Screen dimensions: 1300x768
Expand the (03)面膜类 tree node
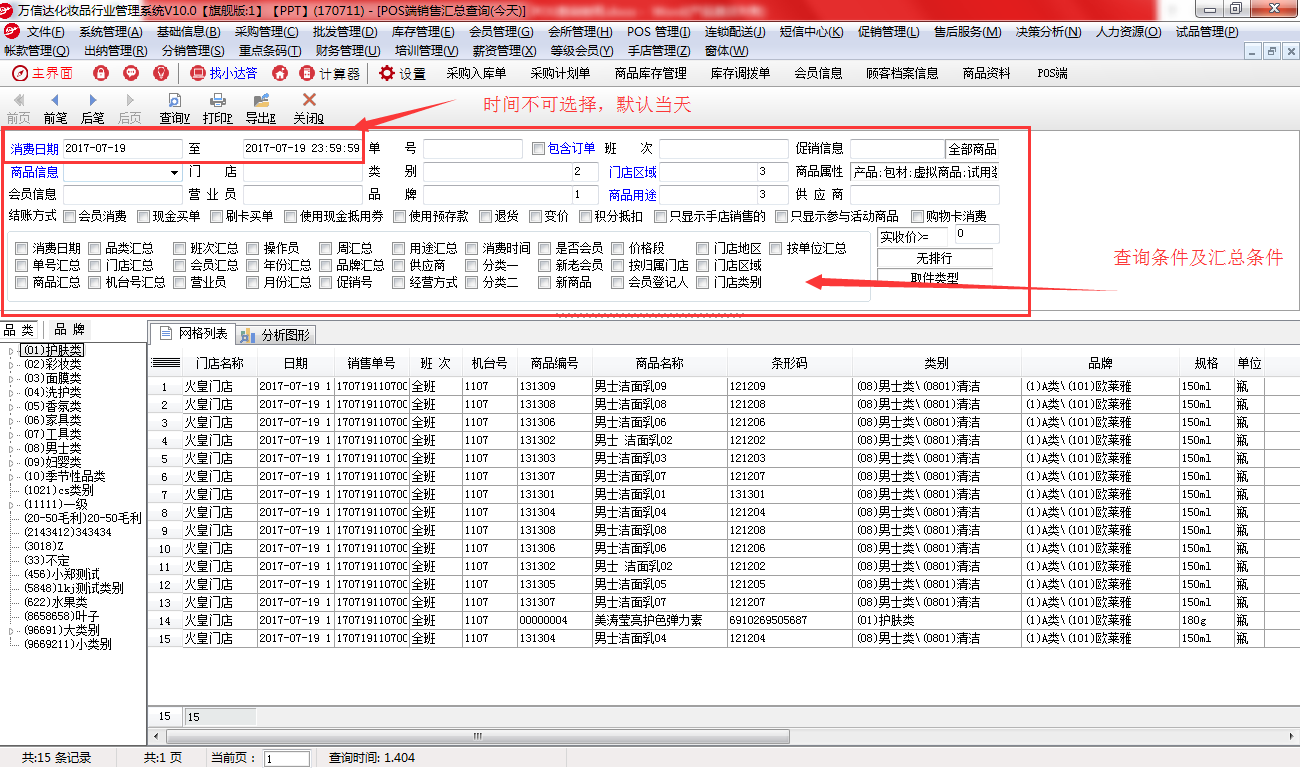(x=11, y=378)
